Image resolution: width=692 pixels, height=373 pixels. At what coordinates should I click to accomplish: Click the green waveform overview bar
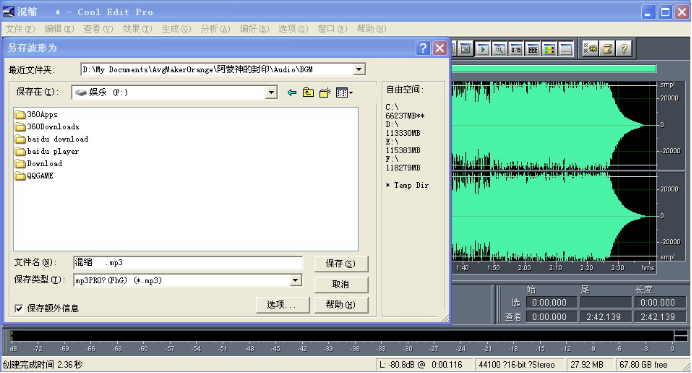coord(553,69)
